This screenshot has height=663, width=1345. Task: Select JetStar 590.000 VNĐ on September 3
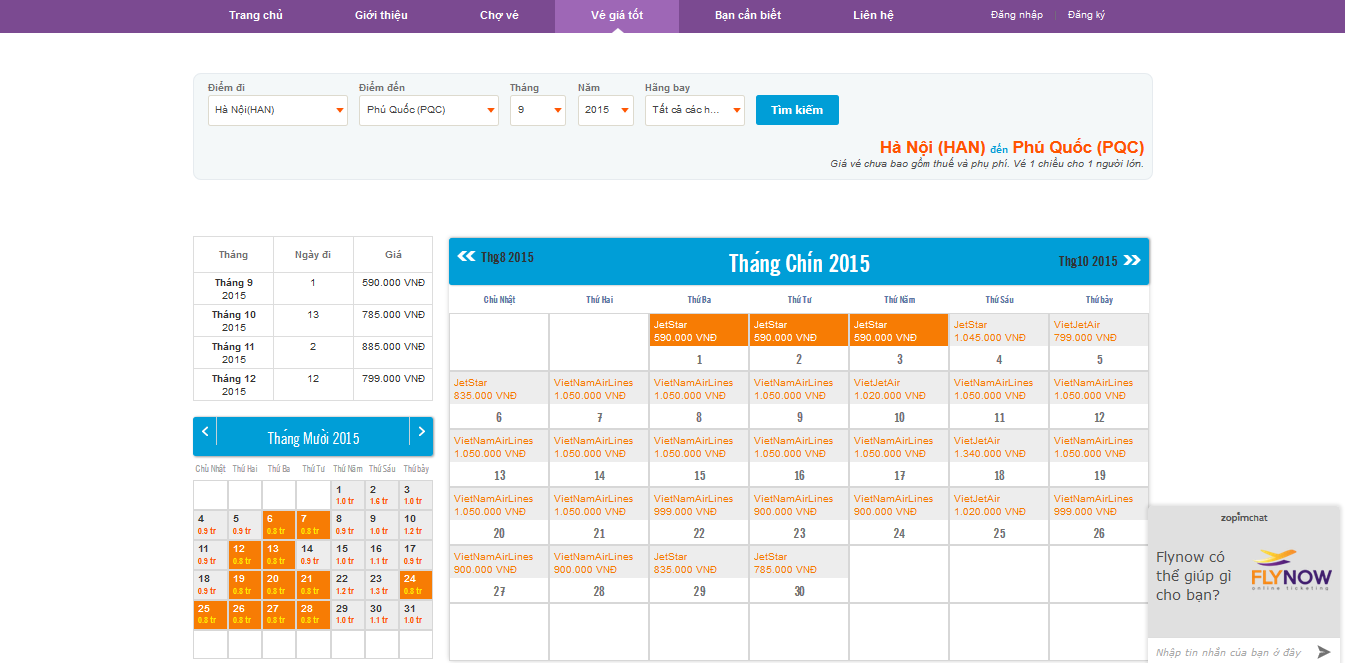pos(899,331)
